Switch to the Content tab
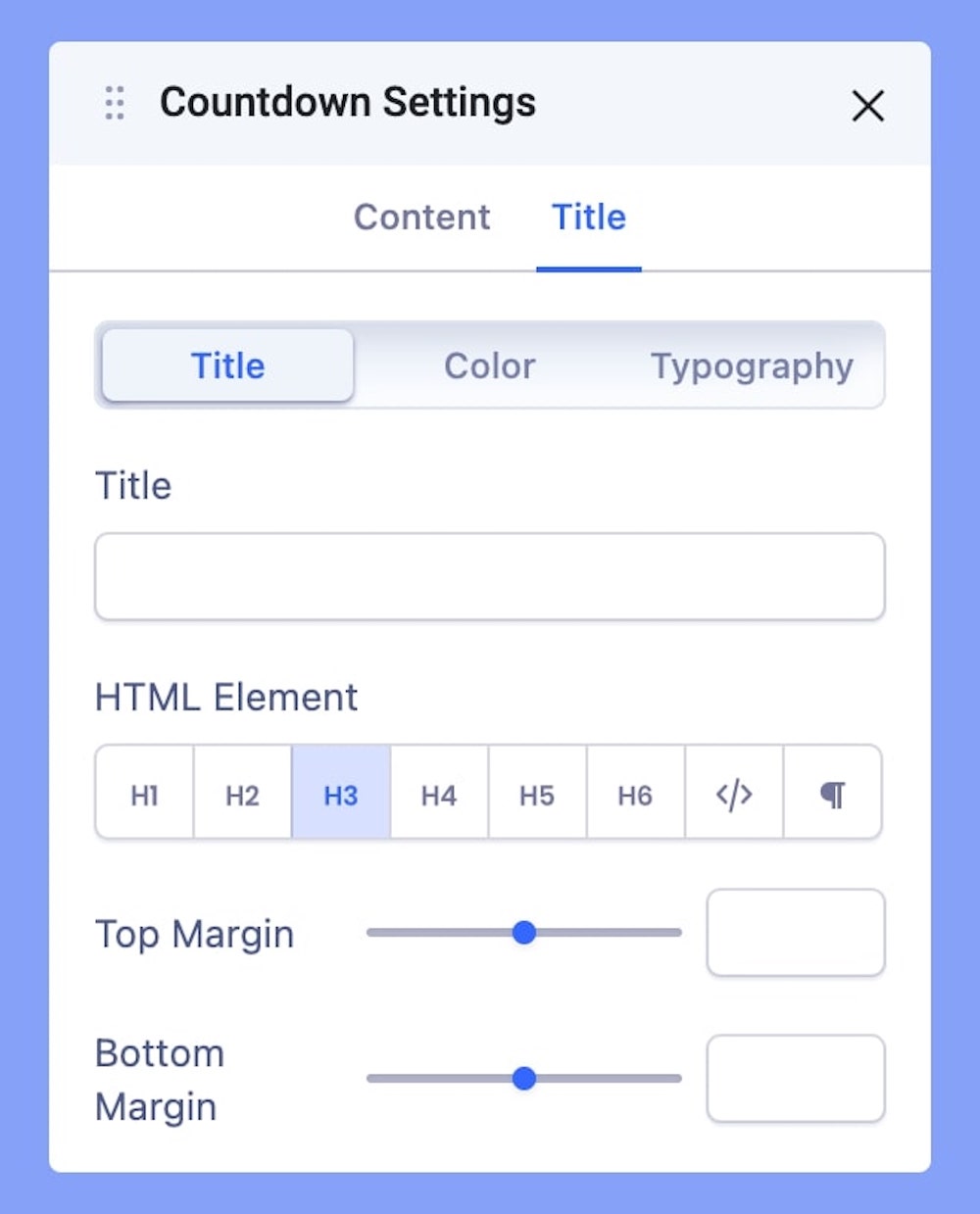The height and width of the screenshot is (1214, 980). [421, 217]
